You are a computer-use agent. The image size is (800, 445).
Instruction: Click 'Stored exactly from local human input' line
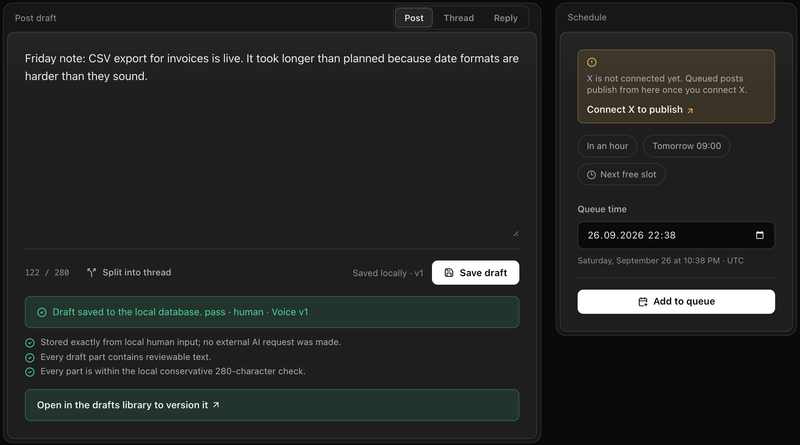click(x=190, y=342)
